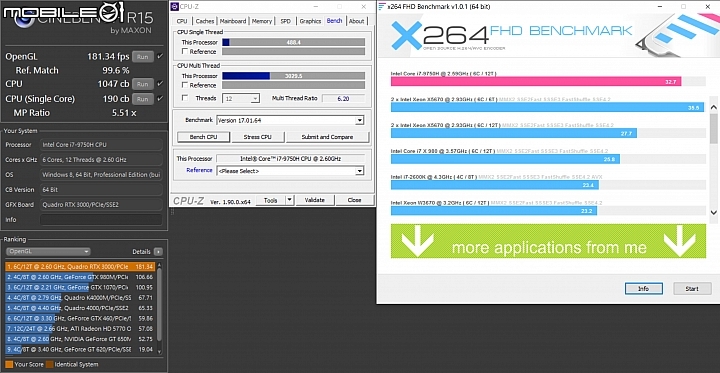Select ranking row 7 ATI Radeon HD 5770
The image size is (720, 373).
tap(80, 329)
